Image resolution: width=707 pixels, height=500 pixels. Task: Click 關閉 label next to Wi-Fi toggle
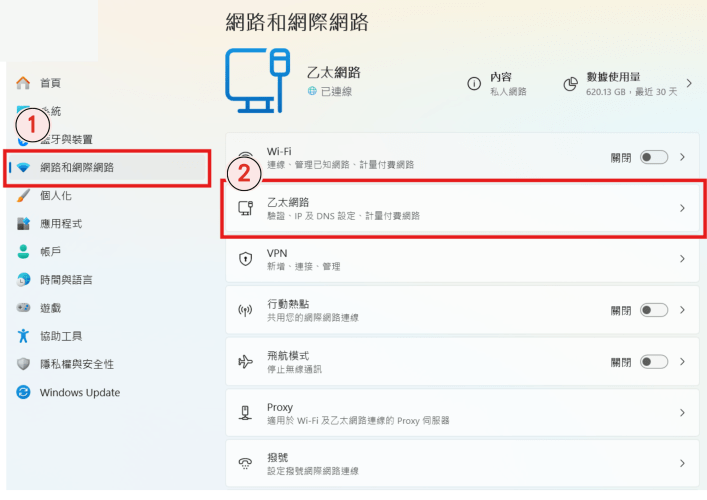(621, 158)
